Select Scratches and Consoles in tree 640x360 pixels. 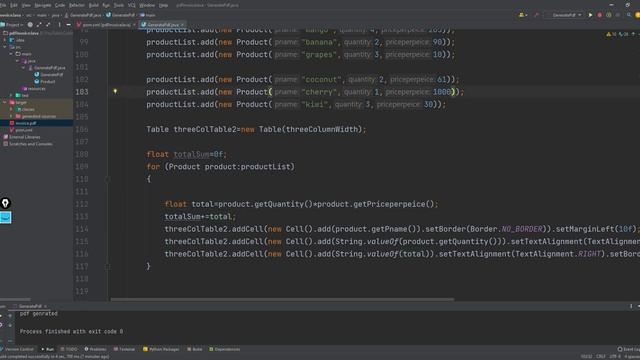(28, 144)
